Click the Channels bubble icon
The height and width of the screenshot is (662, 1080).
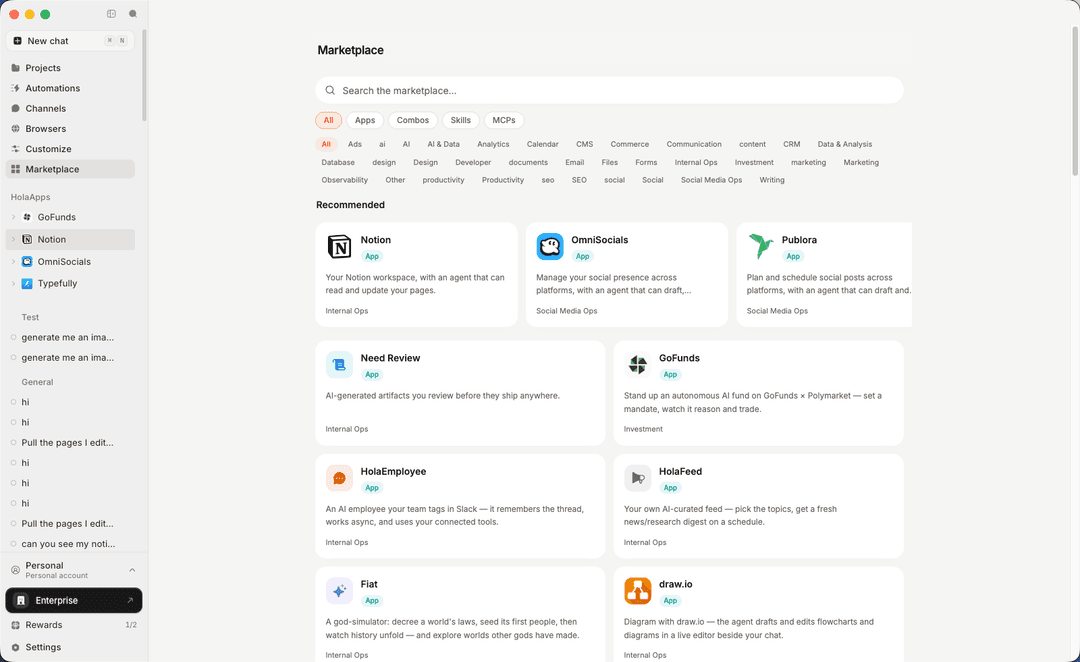[x=16, y=108]
